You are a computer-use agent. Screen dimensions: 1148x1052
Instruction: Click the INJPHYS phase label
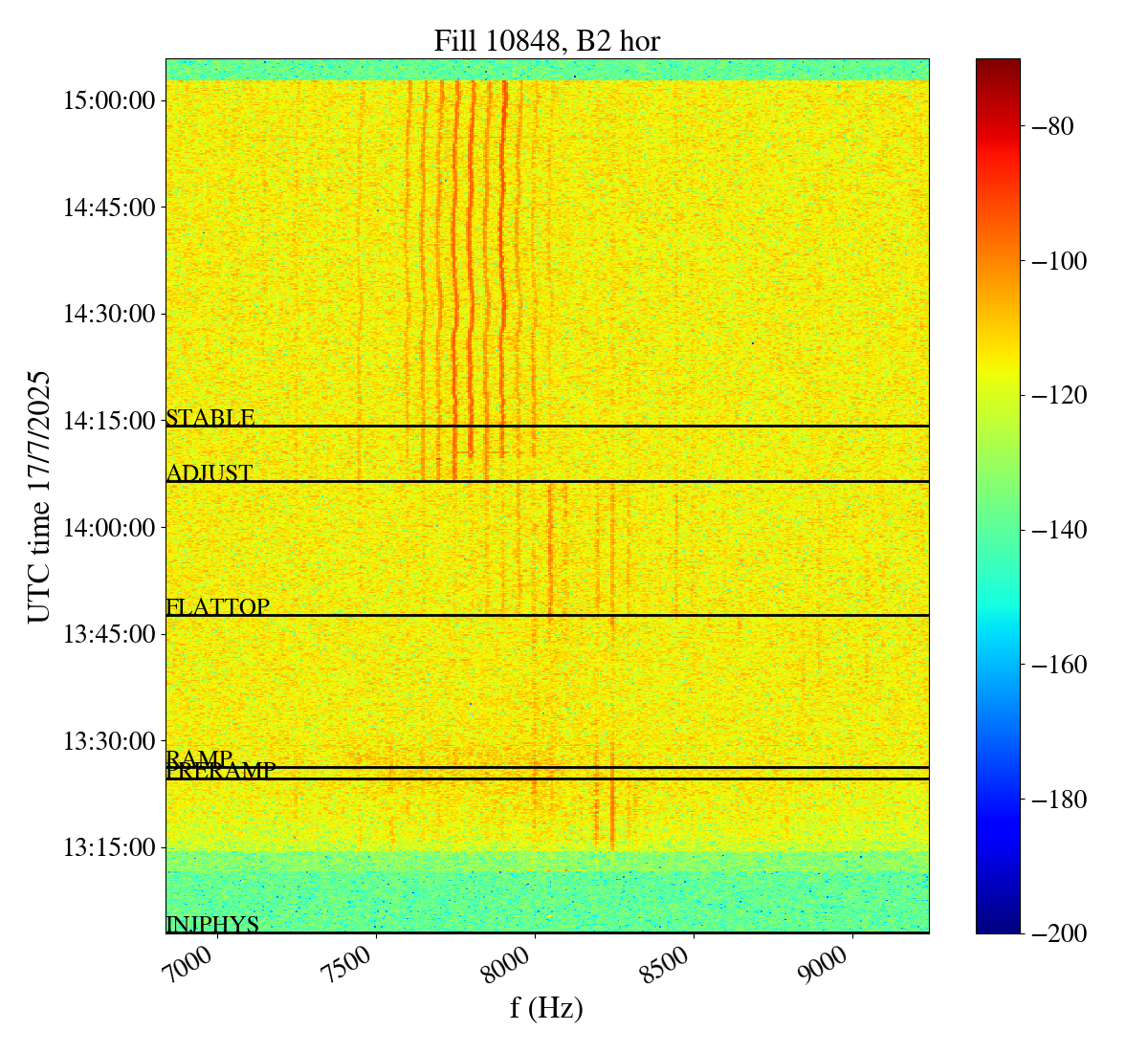(212, 924)
